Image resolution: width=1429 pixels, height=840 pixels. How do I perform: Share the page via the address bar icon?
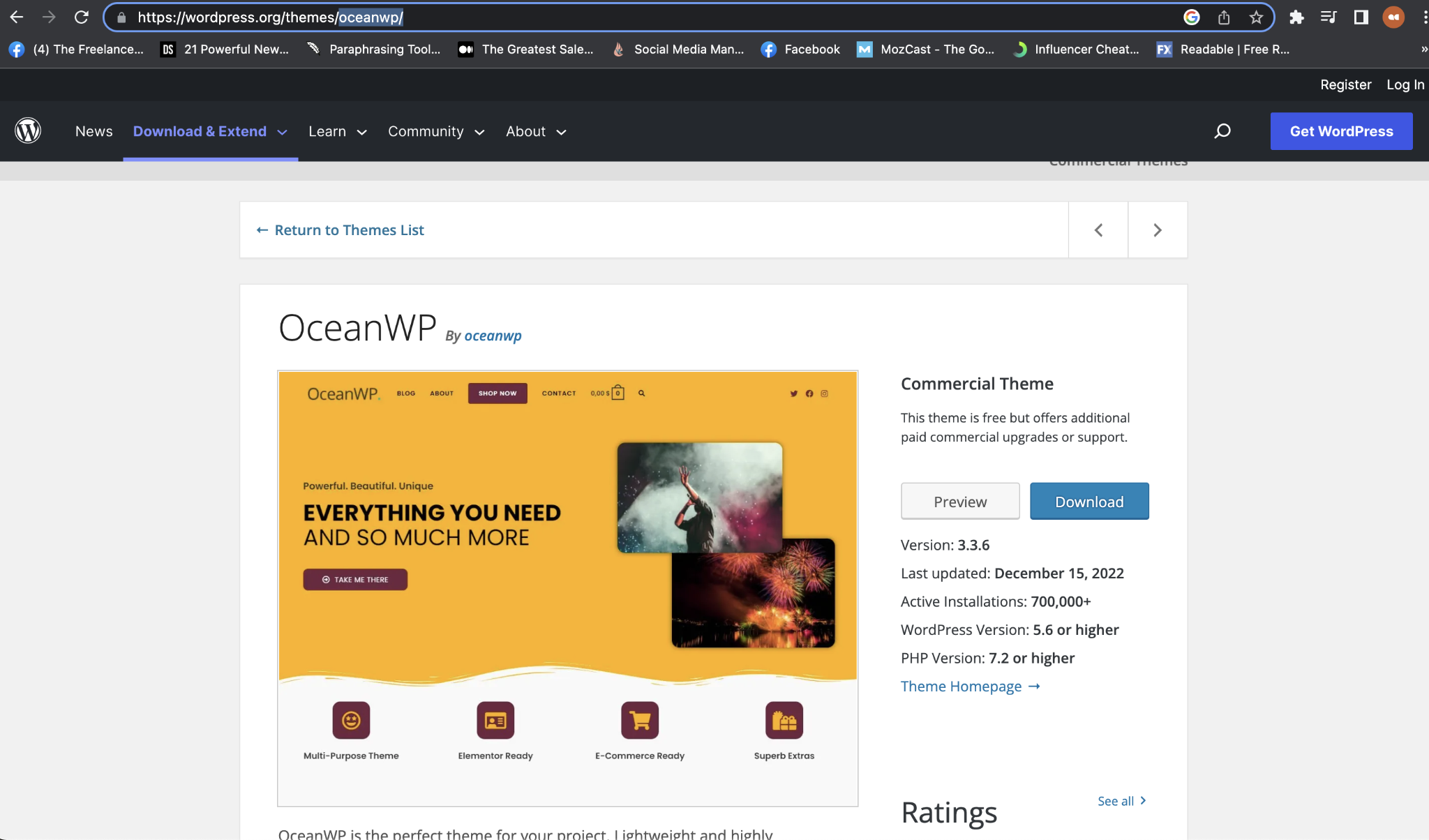(x=1225, y=16)
